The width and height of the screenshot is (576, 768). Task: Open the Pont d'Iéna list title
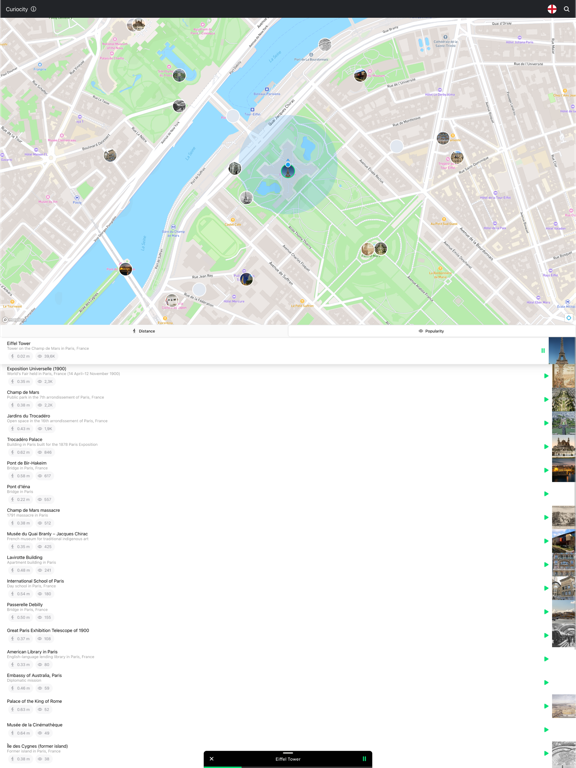[19, 486]
